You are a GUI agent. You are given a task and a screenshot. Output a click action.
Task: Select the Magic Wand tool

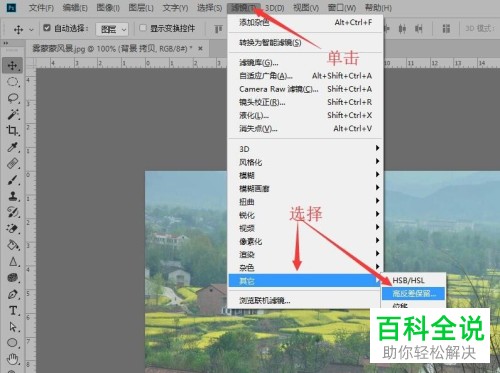click(x=12, y=114)
